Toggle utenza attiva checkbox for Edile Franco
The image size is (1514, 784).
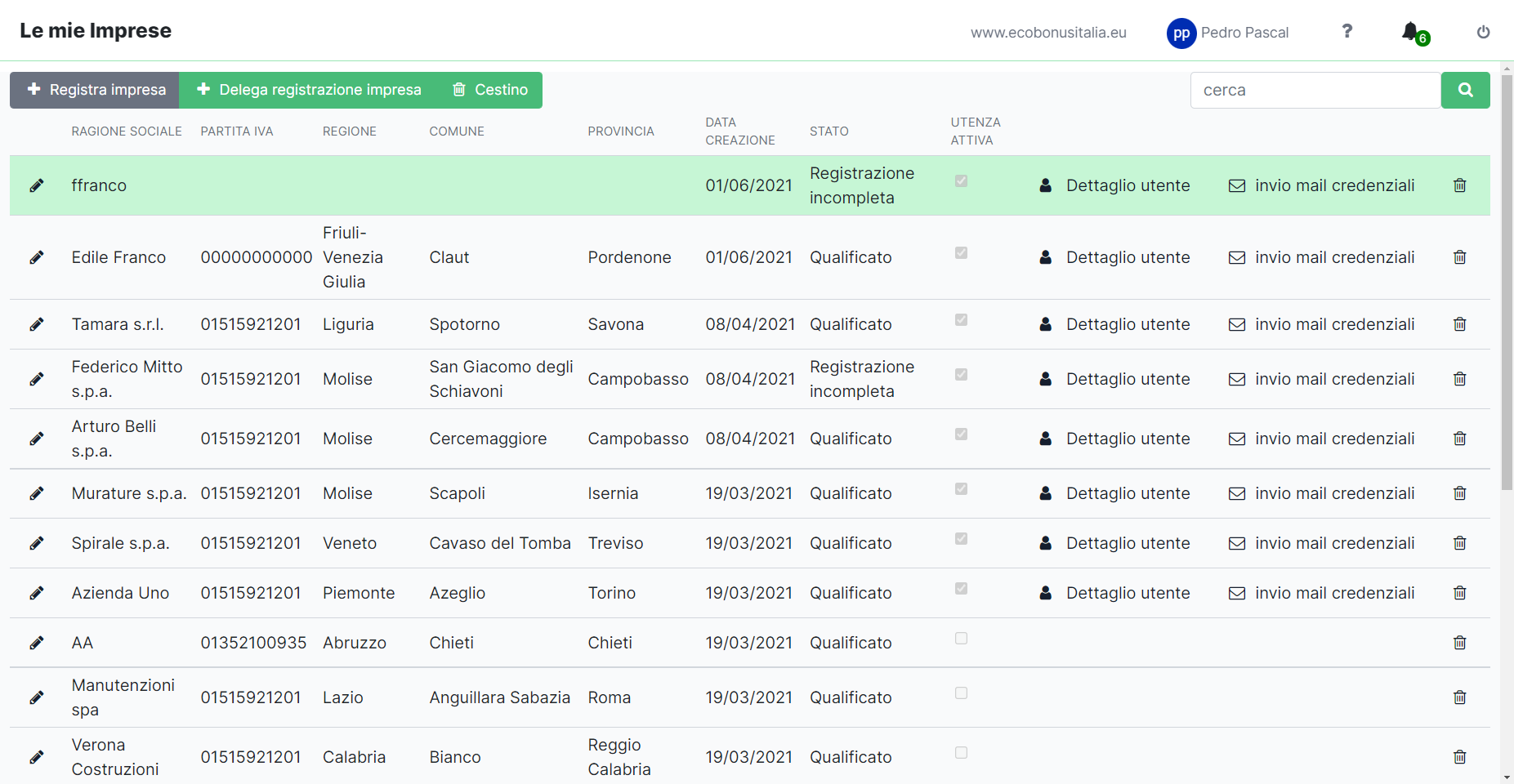click(x=962, y=253)
